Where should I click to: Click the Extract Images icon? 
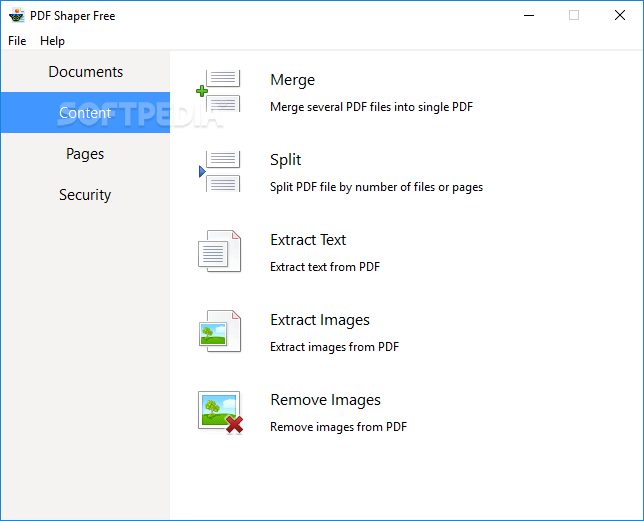point(220,331)
